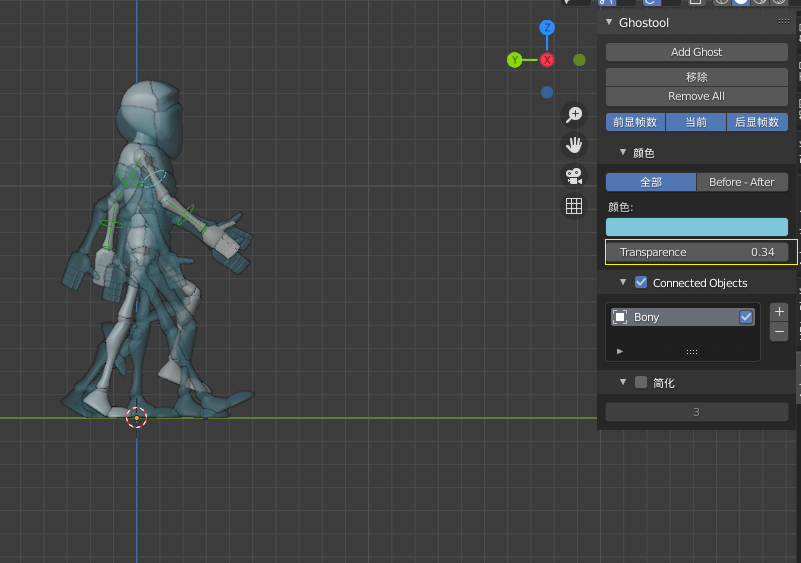Click the green Y axis gizmo ball
The height and width of the screenshot is (563, 801).
point(514,60)
